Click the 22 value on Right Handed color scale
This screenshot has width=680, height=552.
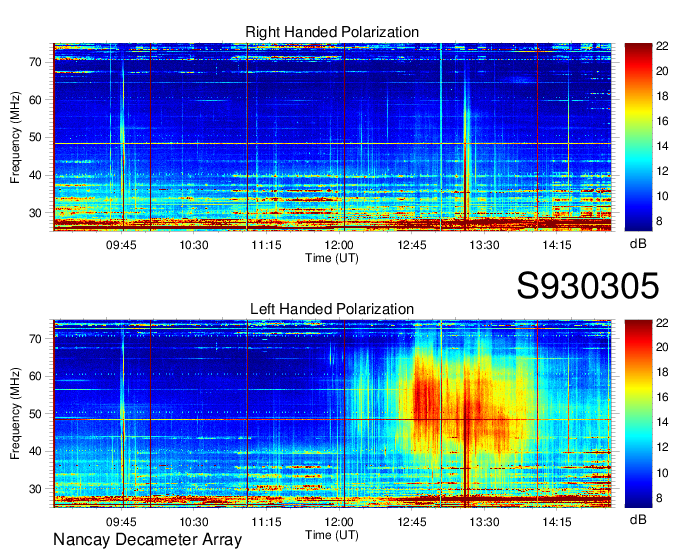tap(662, 46)
